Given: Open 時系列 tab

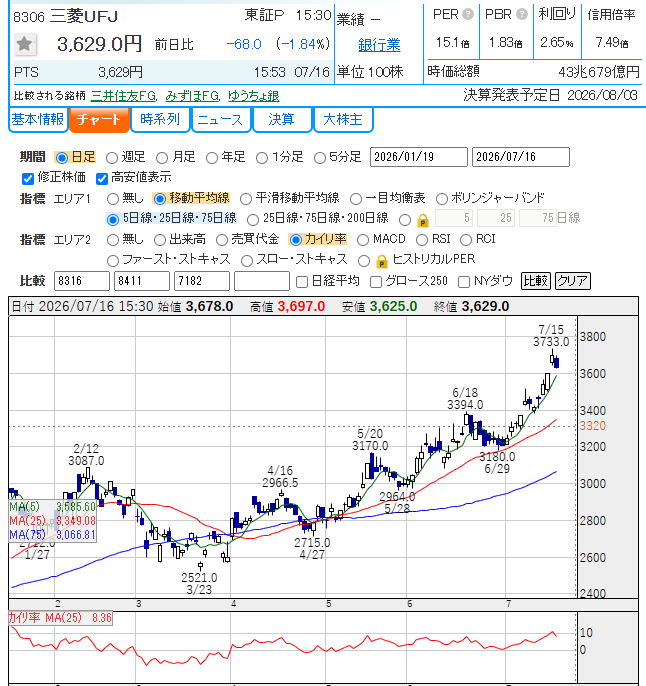Looking at the screenshot, I should 160,120.
